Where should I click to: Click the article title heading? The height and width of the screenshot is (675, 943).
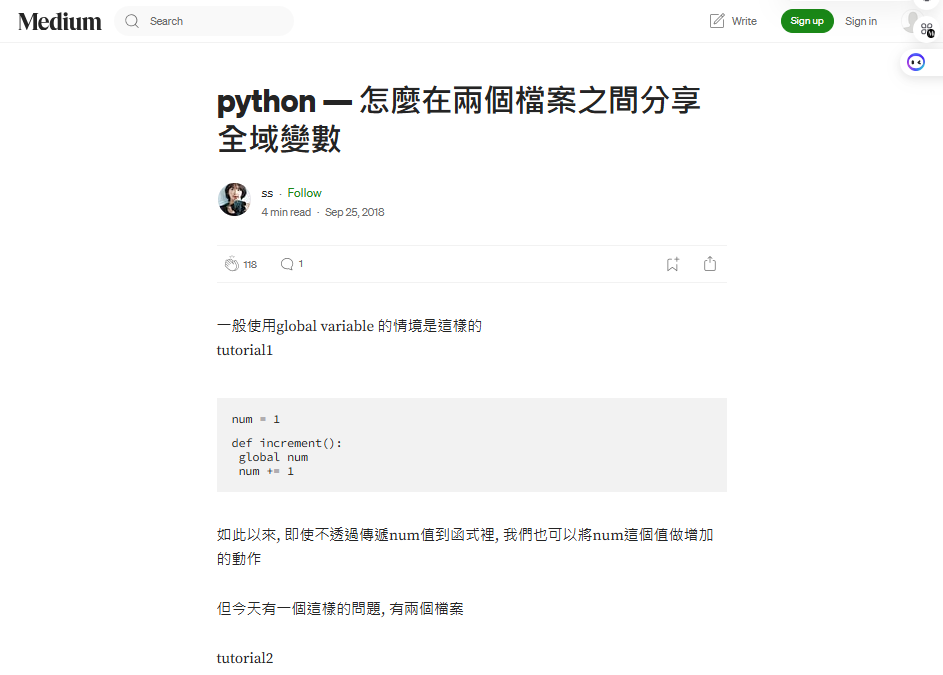coord(459,119)
